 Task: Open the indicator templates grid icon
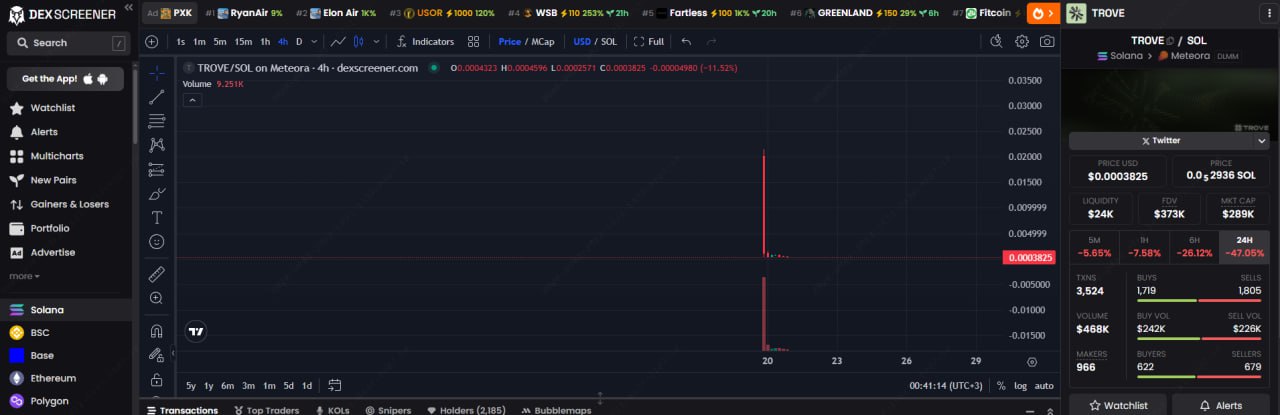tap(474, 42)
